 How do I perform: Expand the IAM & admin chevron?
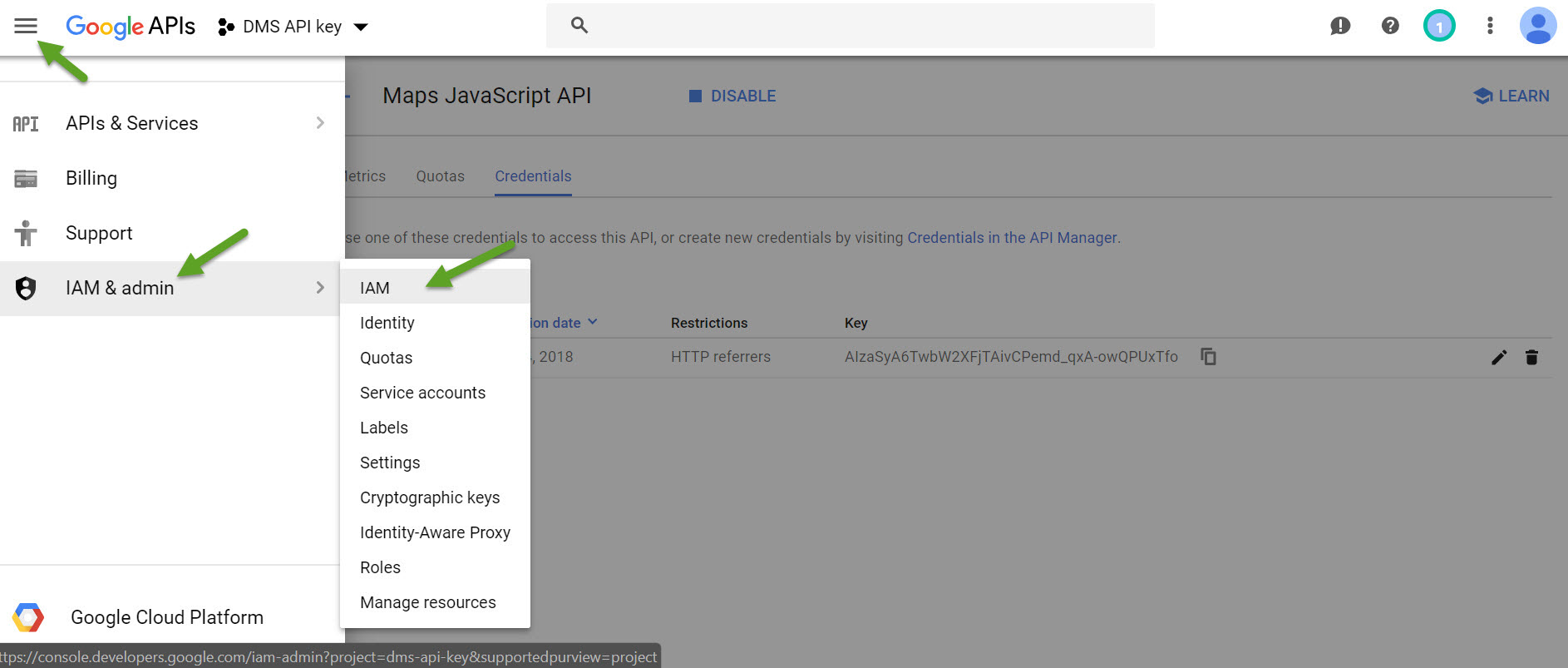[320, 288]
